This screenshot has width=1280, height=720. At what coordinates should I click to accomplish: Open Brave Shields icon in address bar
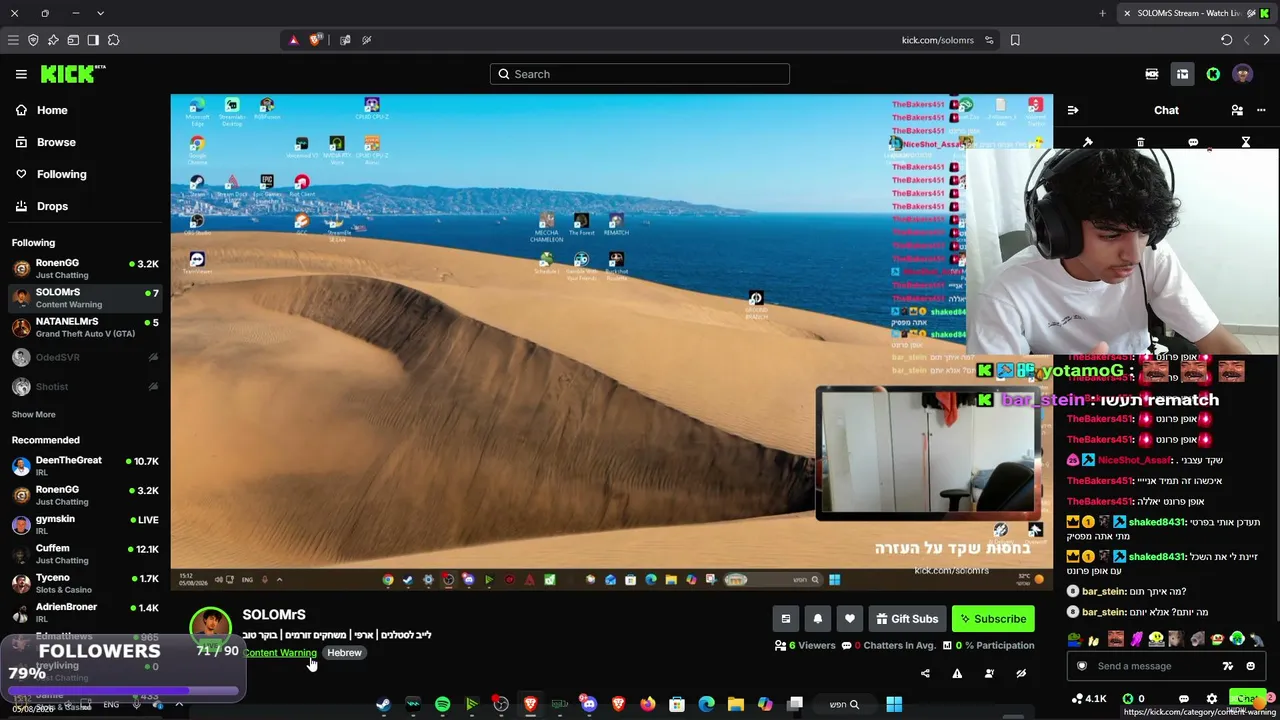315,40
